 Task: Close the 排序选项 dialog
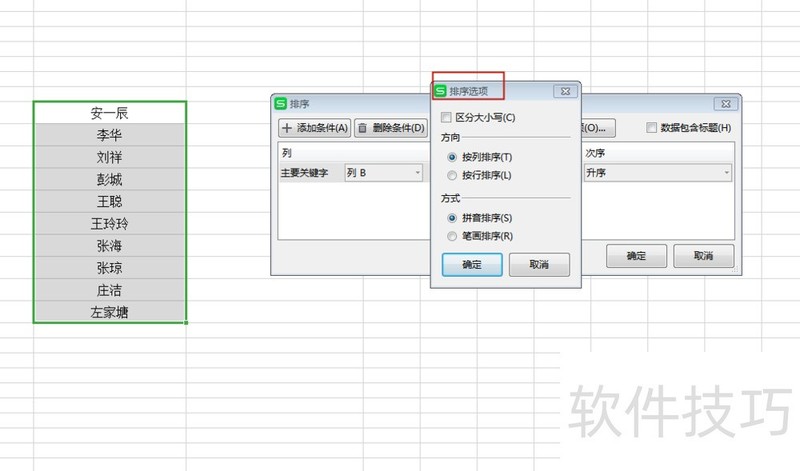(x=565, y=91)
